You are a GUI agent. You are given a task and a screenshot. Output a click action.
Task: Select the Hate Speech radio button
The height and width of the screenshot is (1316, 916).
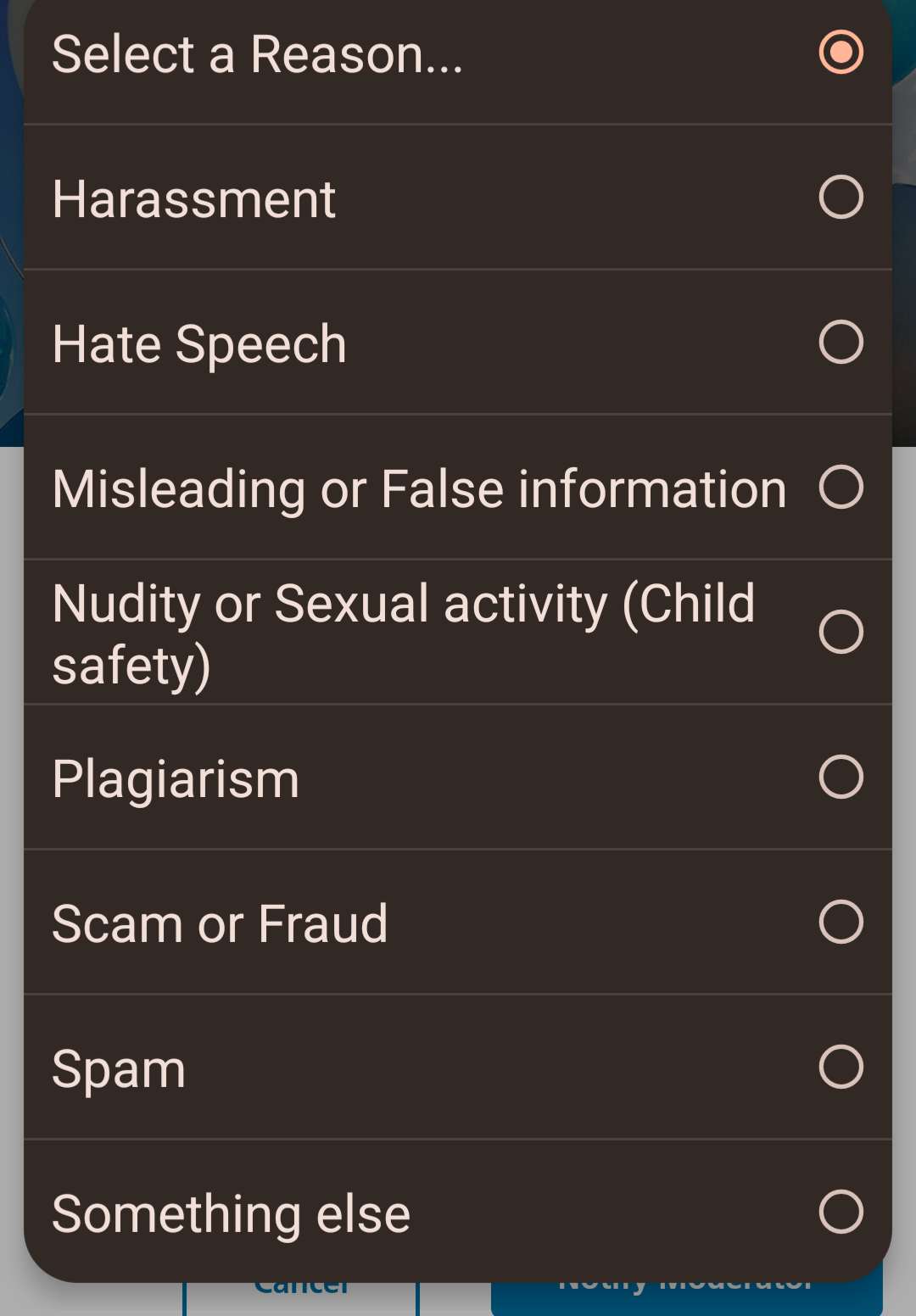click(841, 343)
